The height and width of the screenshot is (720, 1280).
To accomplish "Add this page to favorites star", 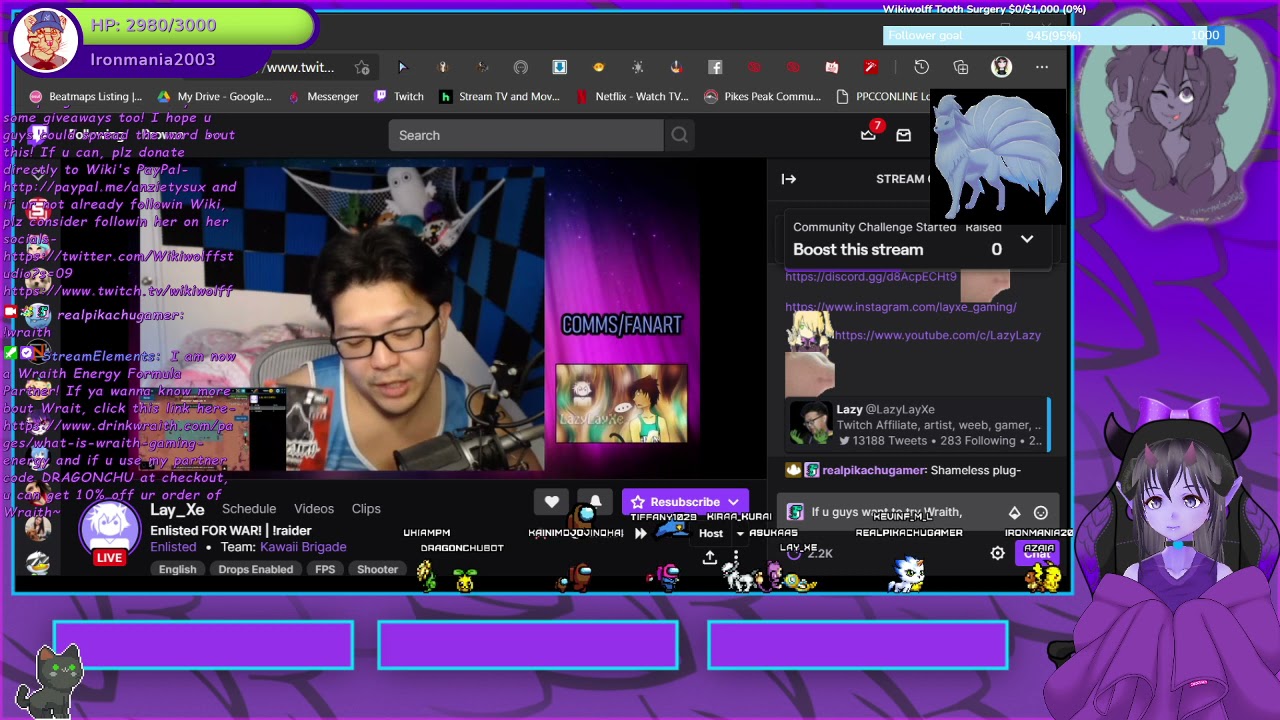I will click(362, 67).
